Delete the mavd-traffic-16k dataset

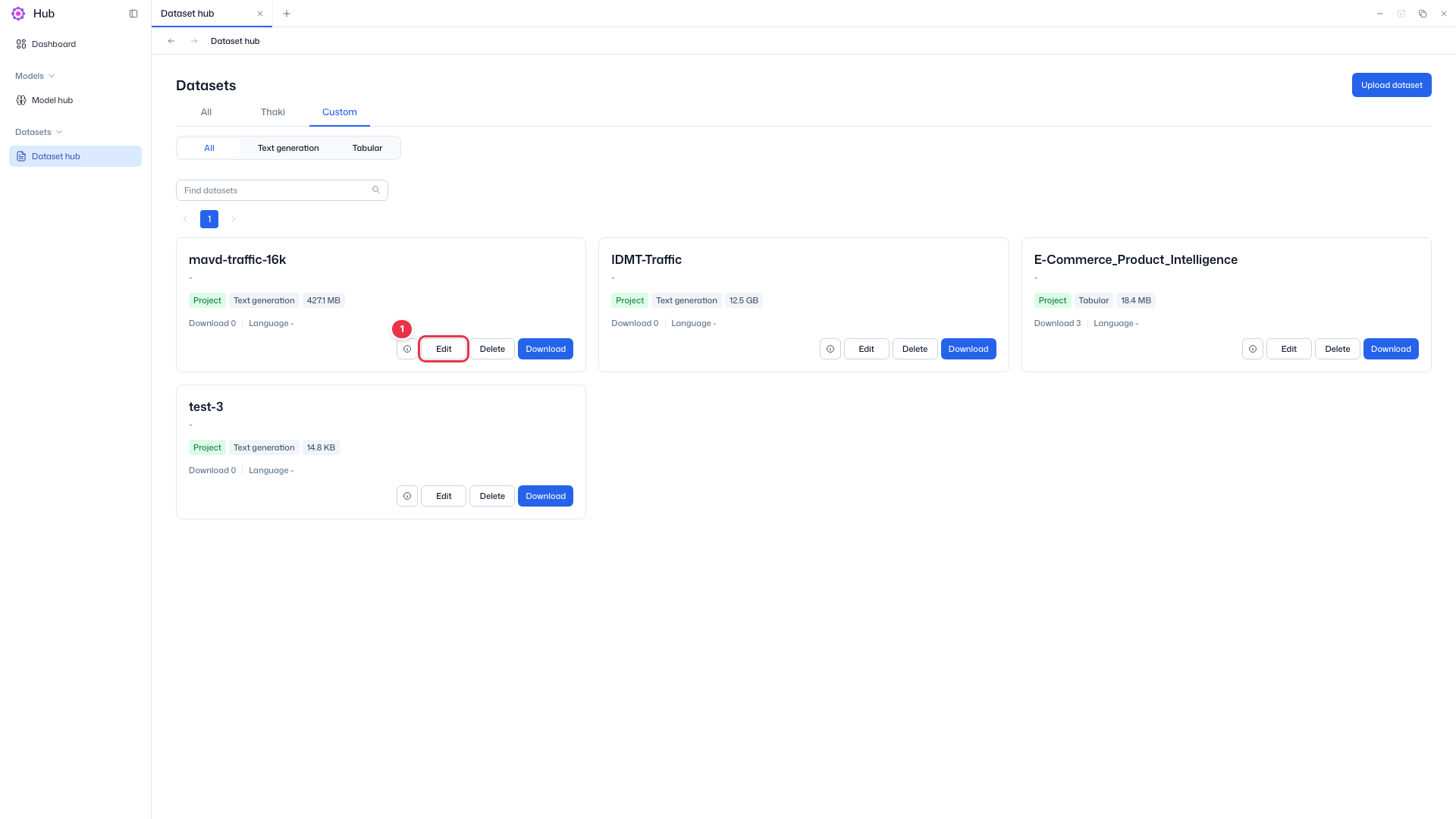click(x=492, y=349)
